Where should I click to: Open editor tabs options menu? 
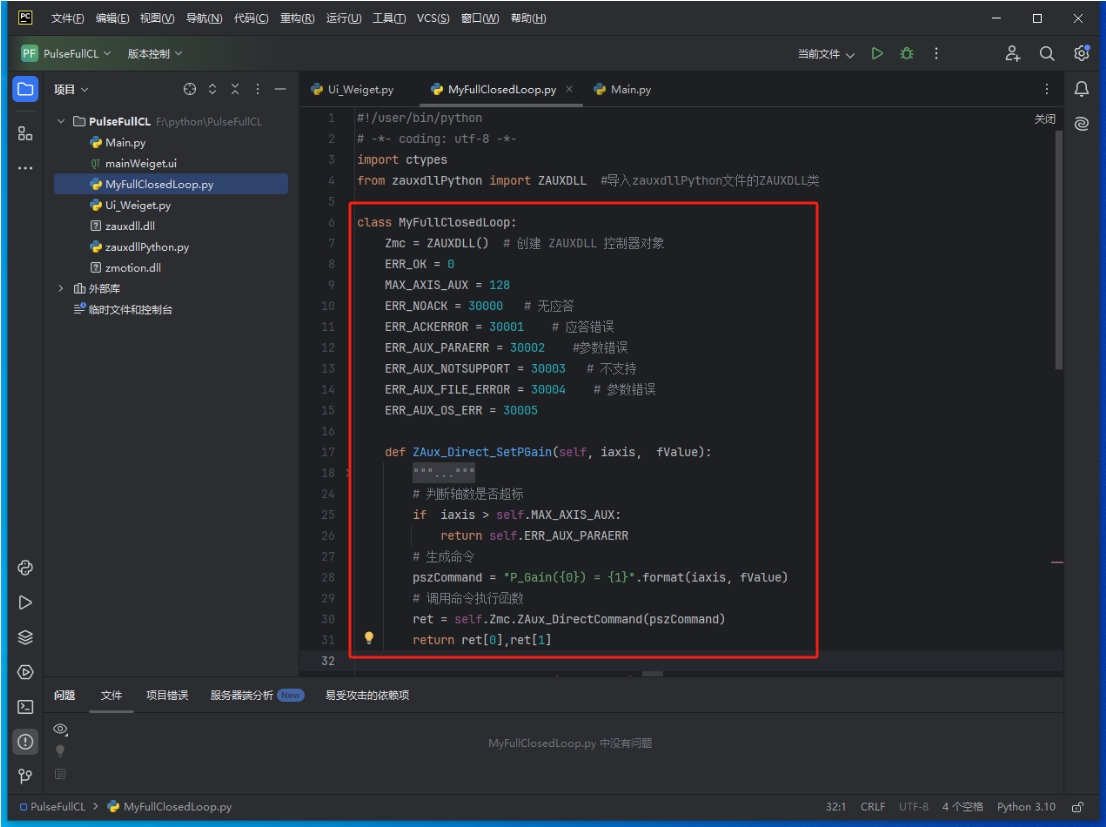coord(1047,89)
